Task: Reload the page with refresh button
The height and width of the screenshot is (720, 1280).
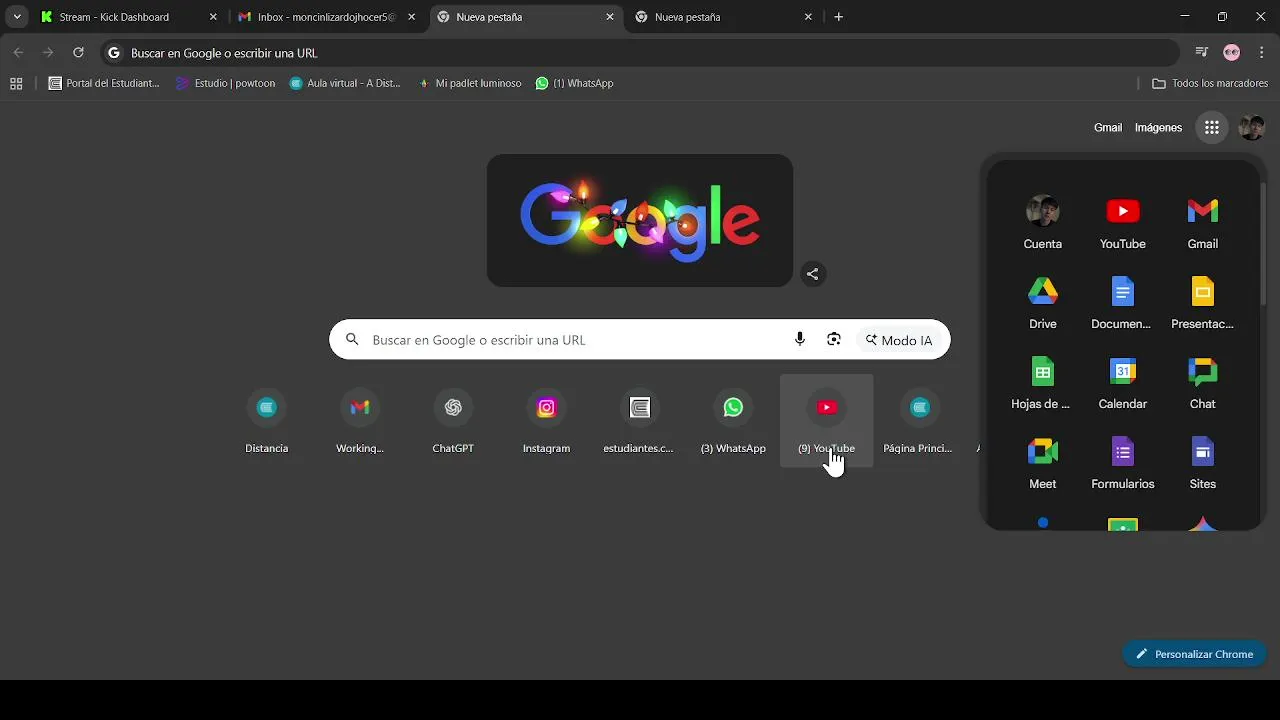Action: tap(78, 53)
